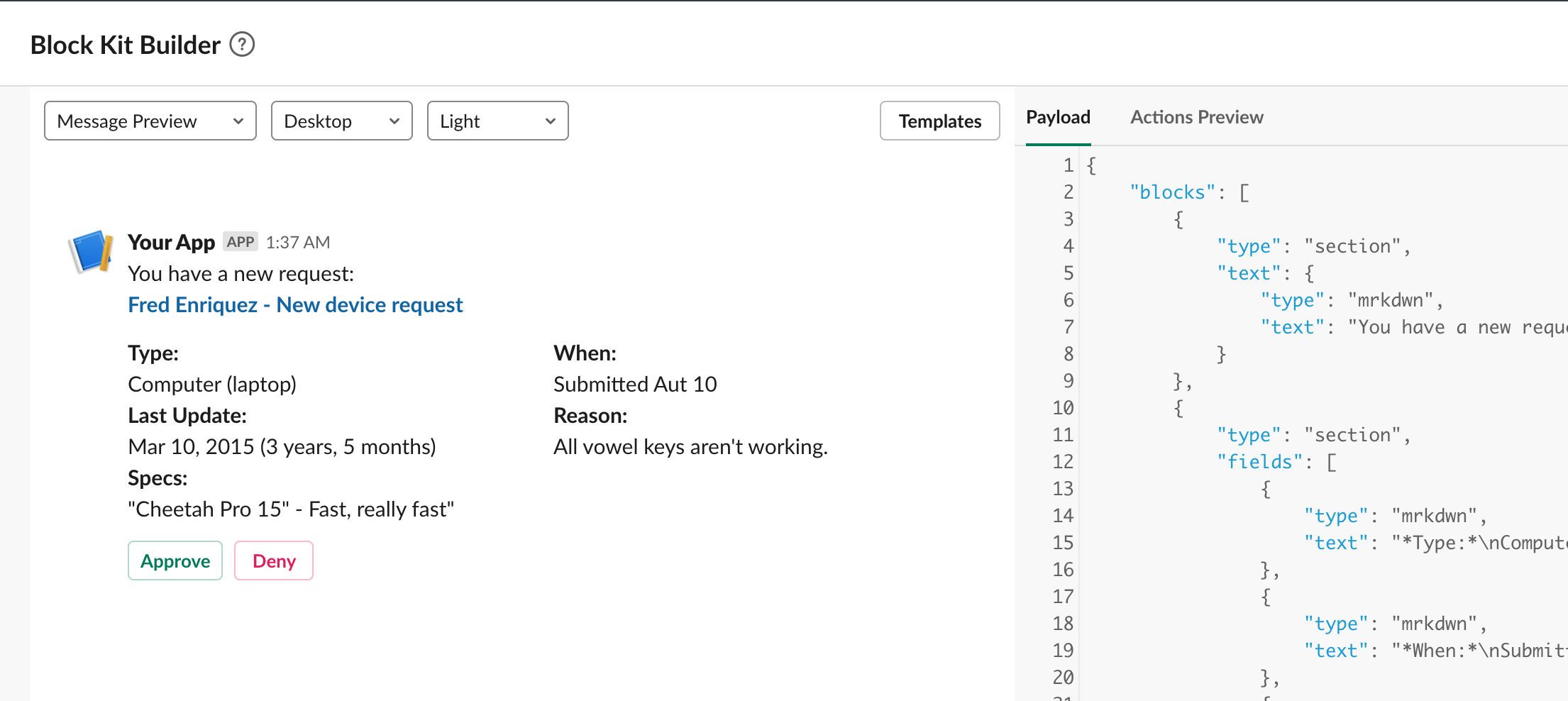Open the Fred Enriquez device request link
This screenshot has height=701, width=1568.
tap(295, 304)
